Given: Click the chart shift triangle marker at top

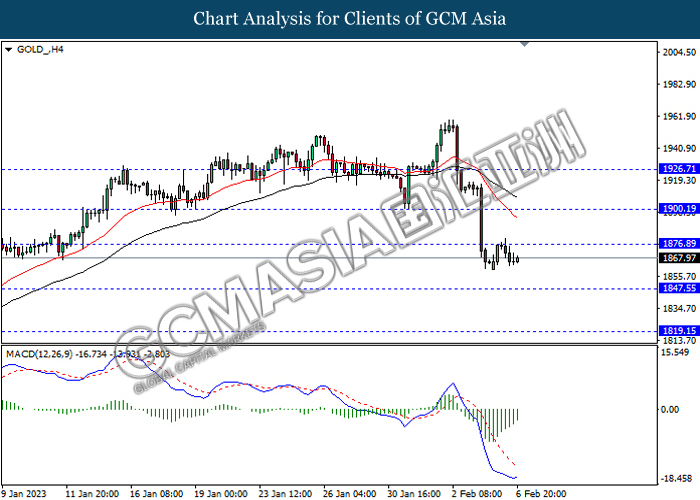Looking at the screenshot, I should tap(525, 44).
